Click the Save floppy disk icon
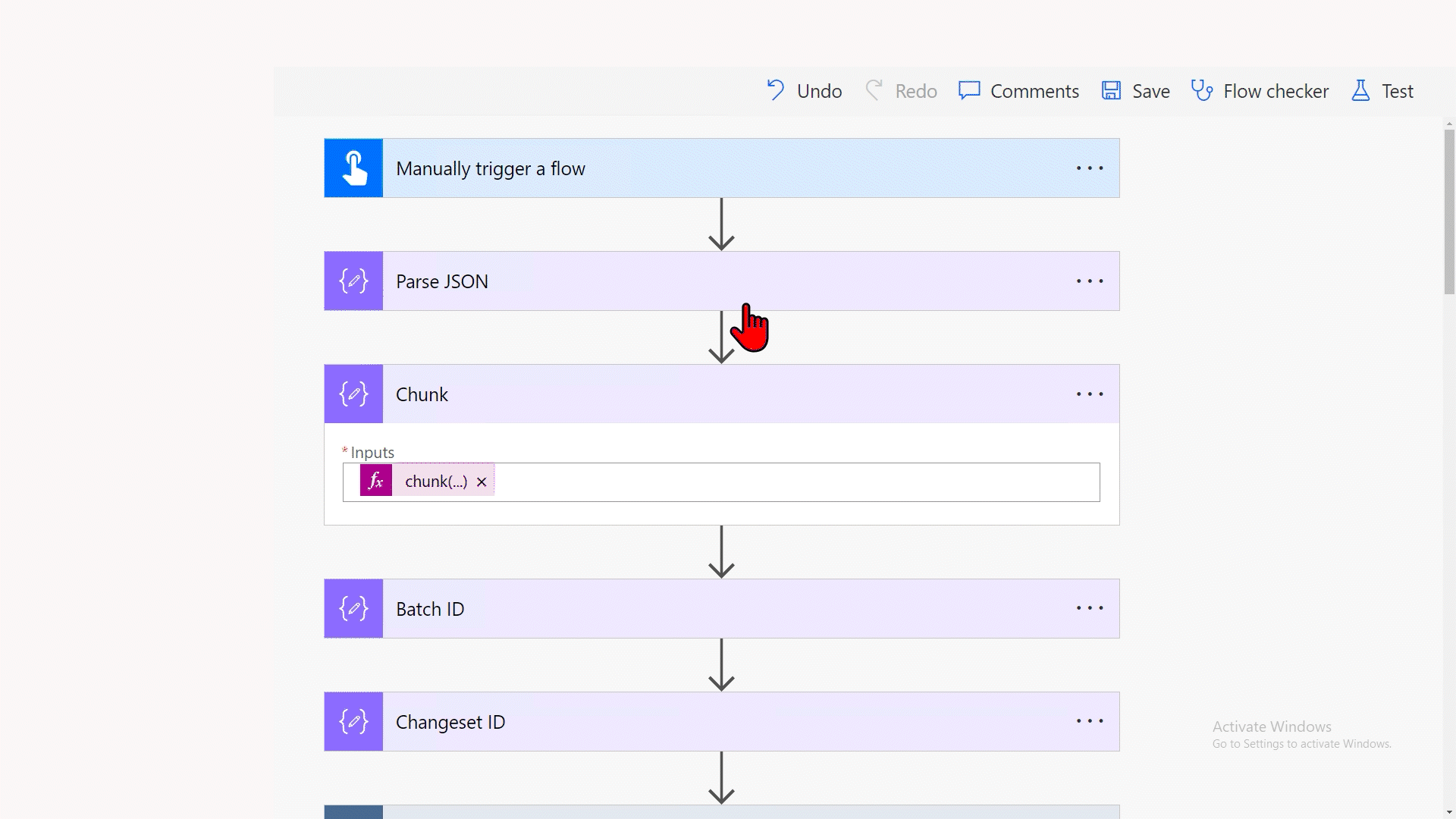Viewport: 1456px width, 819px height. pyautogui.click(x=1111, y=91)
